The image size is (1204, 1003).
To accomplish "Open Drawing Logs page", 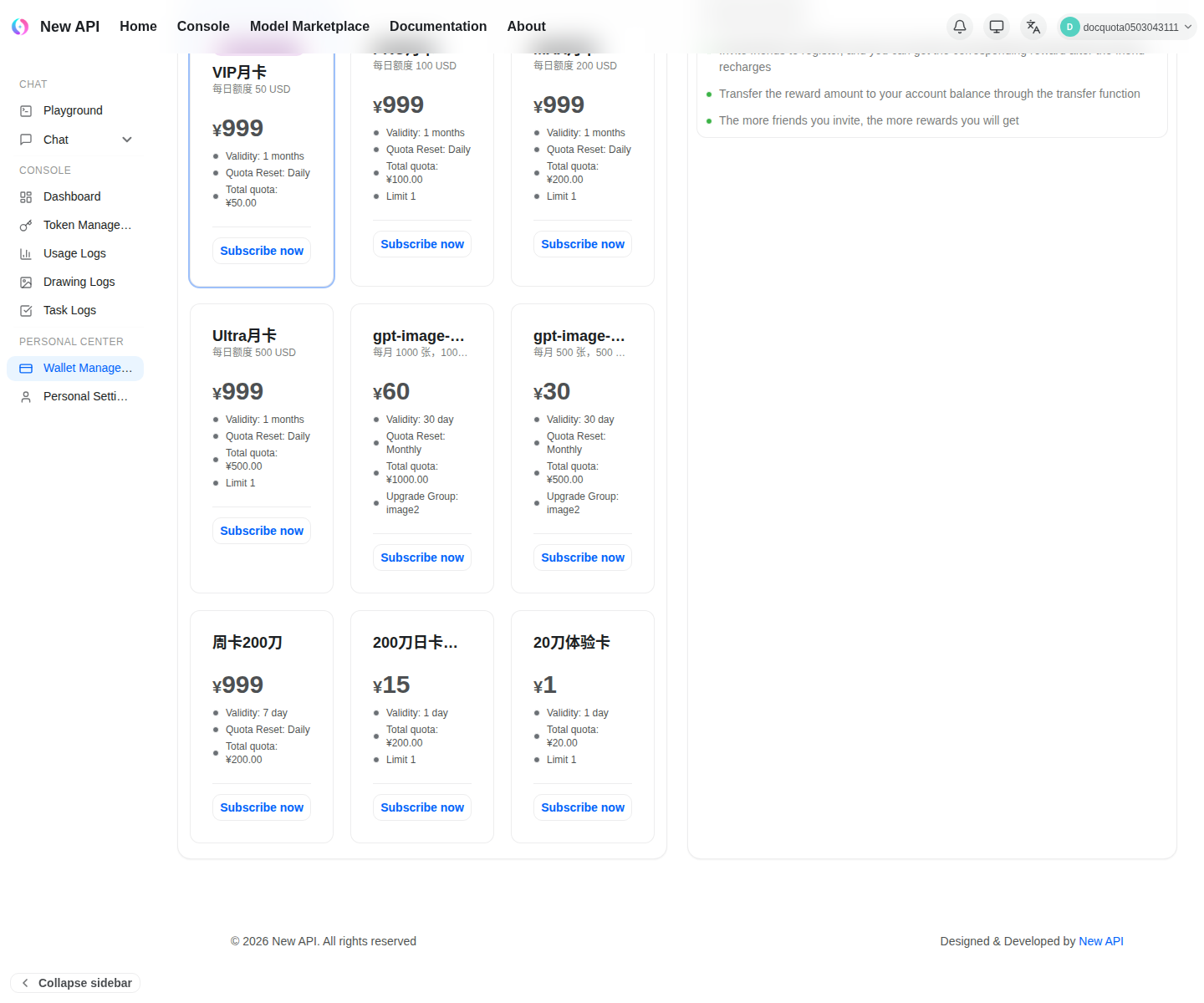I will tap(75, 282).
